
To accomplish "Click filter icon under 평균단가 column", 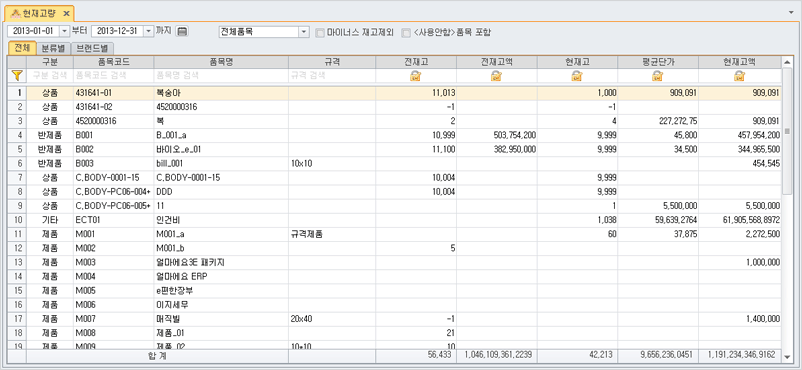I will click(x=658, y=76).
